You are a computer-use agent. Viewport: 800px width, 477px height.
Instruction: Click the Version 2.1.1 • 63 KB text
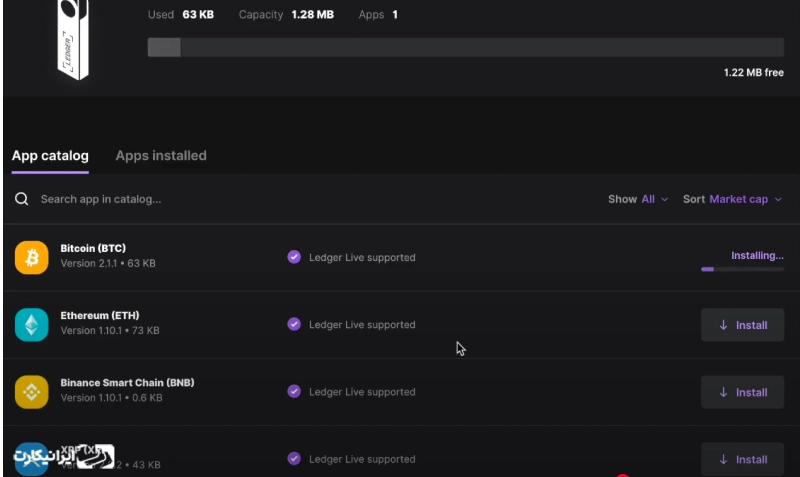[x=108, y=264]
